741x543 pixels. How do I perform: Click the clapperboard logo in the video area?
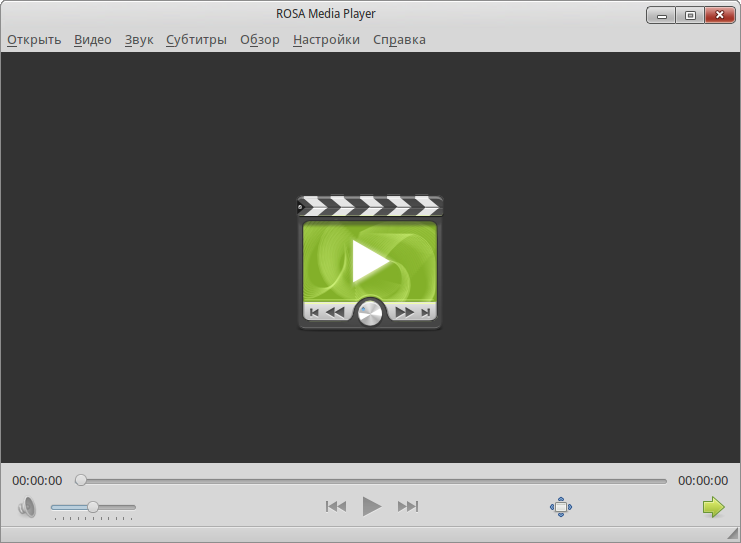click(370, 263)
